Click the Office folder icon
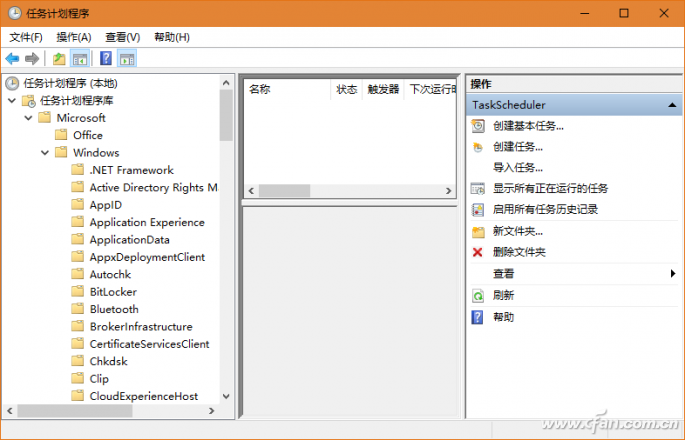 click(x=61, y=135)
